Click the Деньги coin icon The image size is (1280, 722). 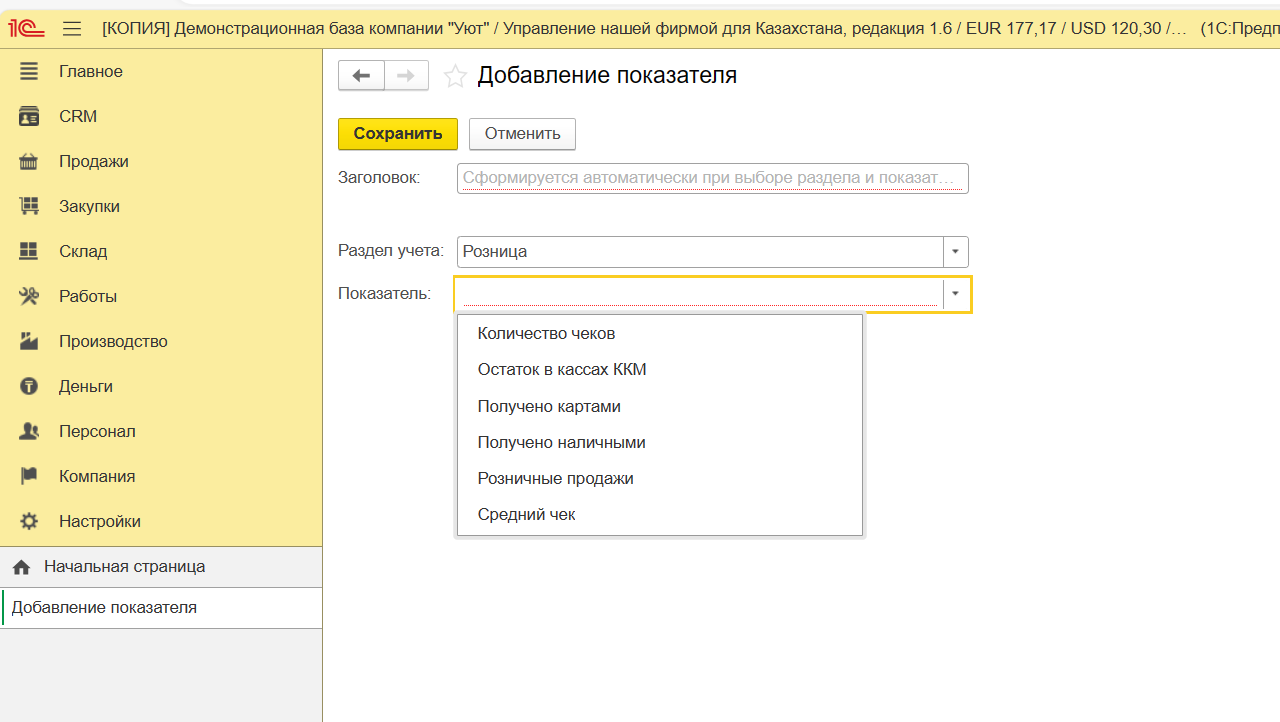click(29, 386)
